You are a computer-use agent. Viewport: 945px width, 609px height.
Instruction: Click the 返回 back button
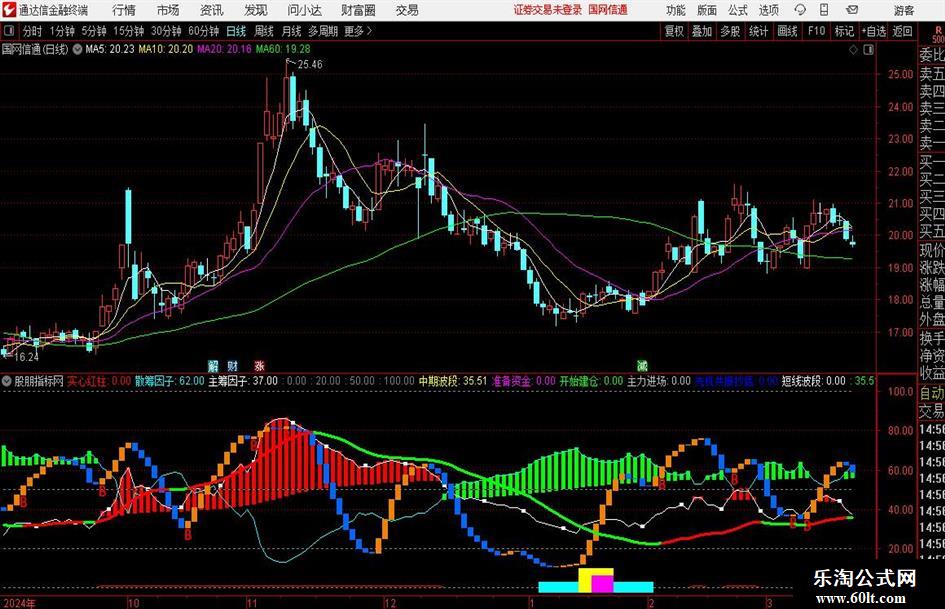[902, 31]
